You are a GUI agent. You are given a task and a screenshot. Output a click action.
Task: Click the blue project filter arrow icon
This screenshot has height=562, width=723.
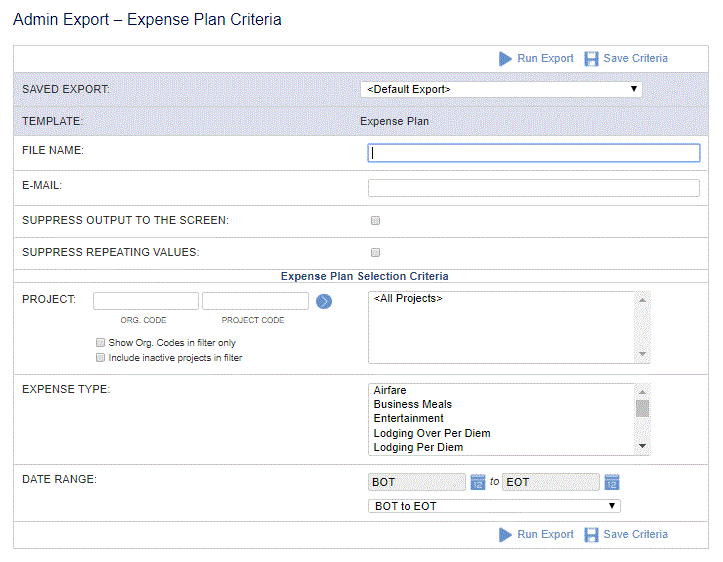pos(324,301)
